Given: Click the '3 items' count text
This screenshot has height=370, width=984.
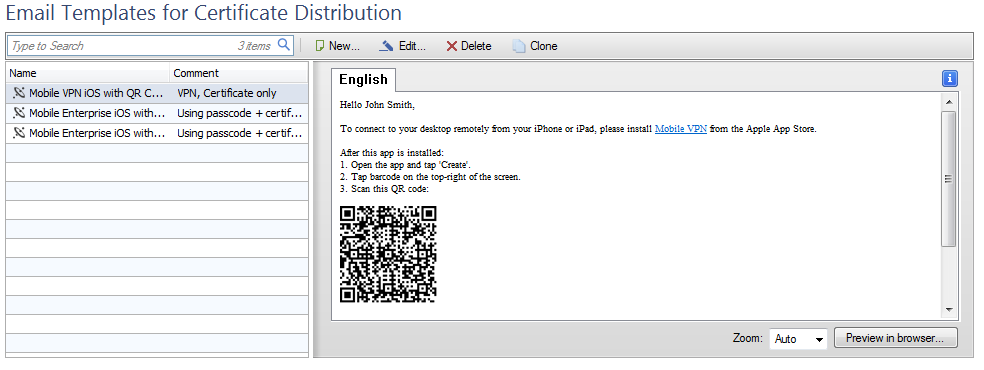Looking at the screenshot, I should [x=254, y=46].
